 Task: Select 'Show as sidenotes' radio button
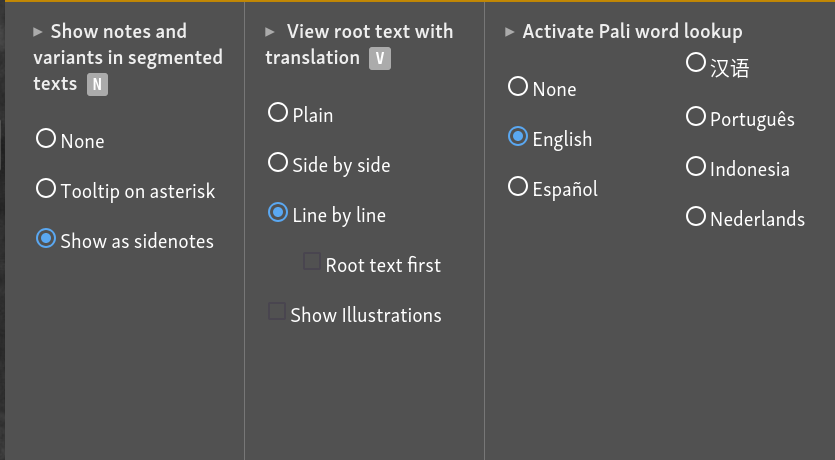coord(46,239)
